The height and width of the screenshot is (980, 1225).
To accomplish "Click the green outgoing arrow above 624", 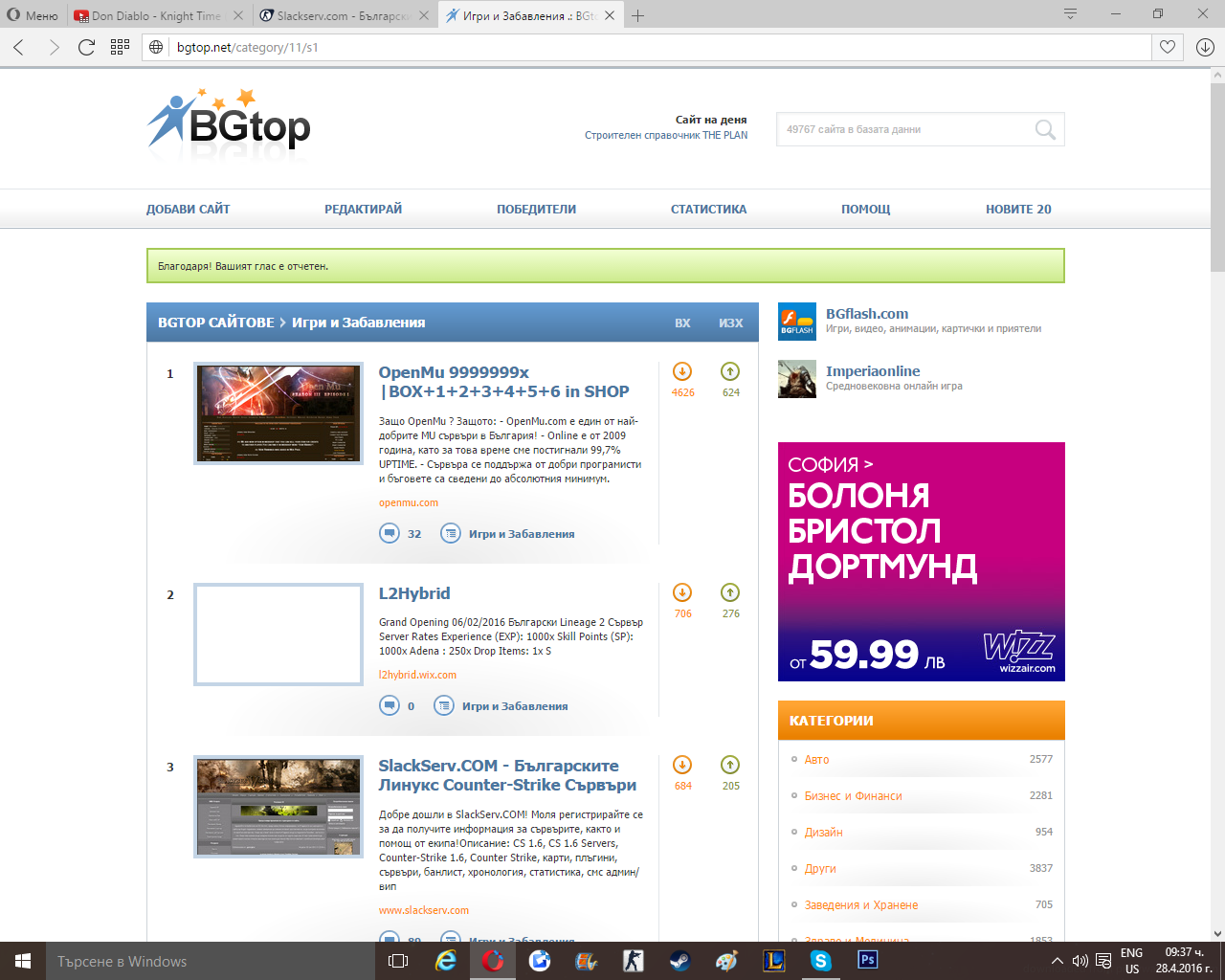I will pyautogui.click(x=730, y=371).
